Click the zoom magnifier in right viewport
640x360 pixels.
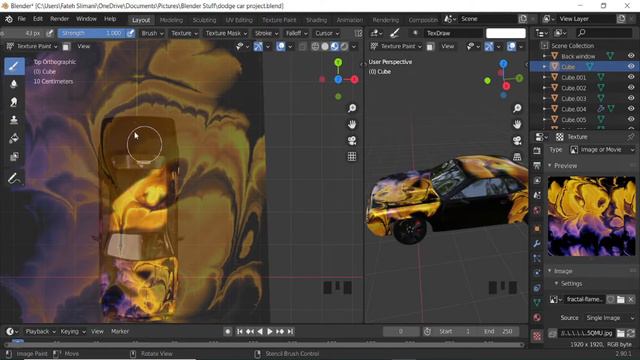[x=517, y=108]
